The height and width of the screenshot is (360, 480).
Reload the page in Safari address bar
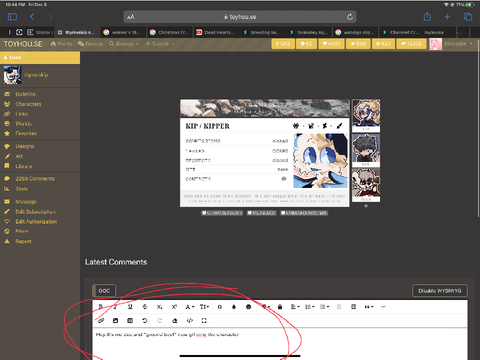pos(350,17)
